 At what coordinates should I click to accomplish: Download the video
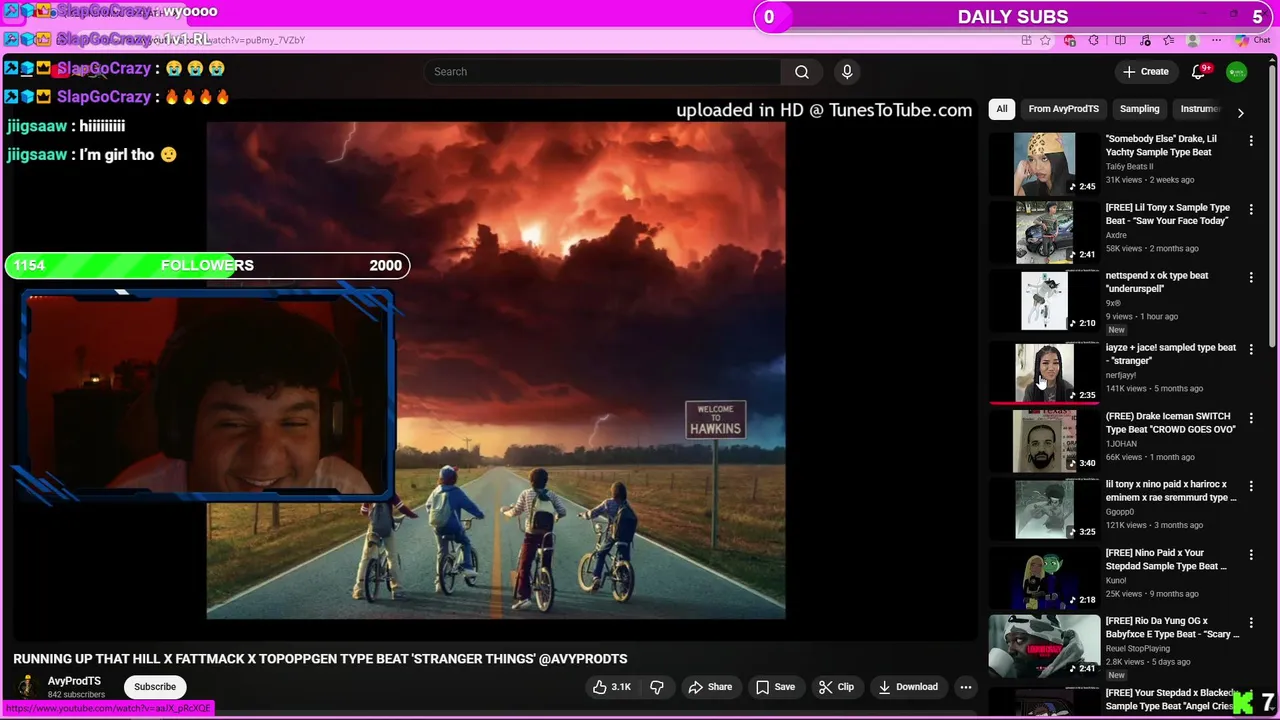coord(908,687)
